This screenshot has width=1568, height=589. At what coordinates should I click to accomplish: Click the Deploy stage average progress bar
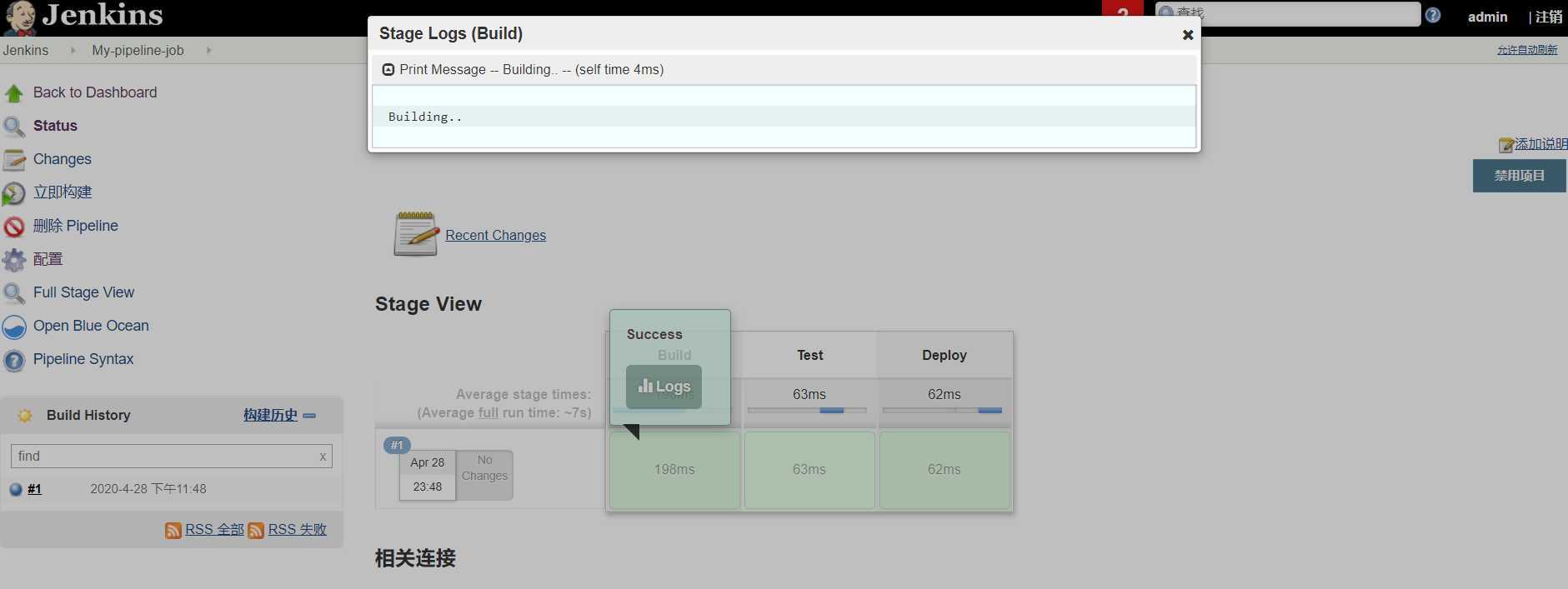pos(942,410)
